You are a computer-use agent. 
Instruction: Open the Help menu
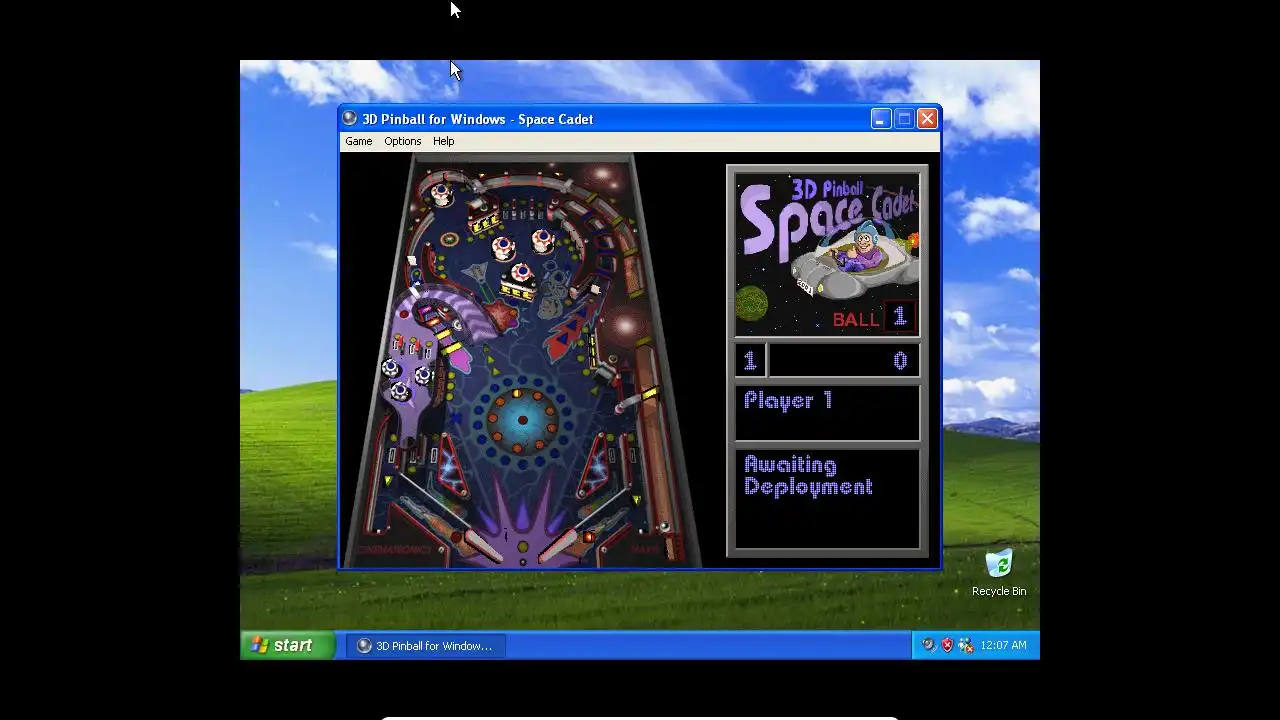click(x=443, y=141)
